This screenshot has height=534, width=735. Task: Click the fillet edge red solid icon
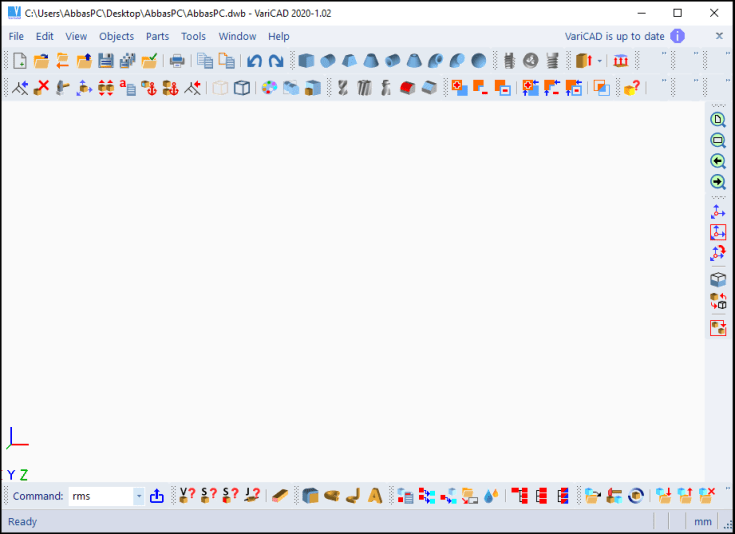pos(408,88)
